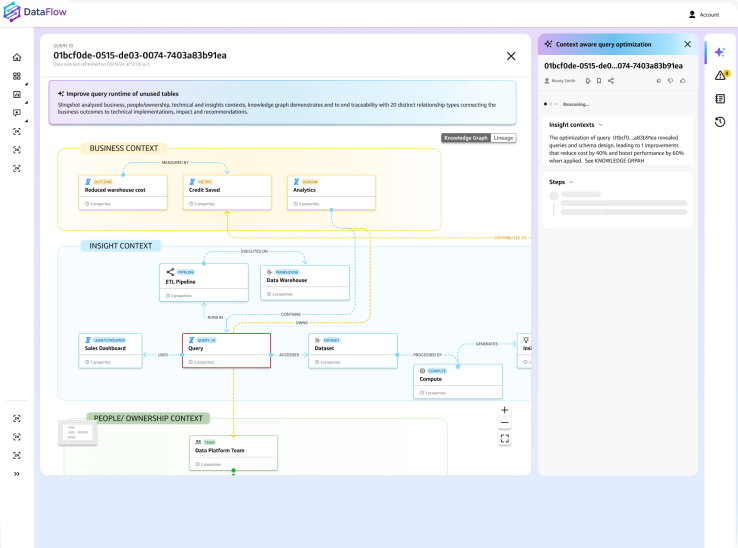This screenshot has height=548, width=738.
Task: Click the EXECUTES ON edge label
Action: [x=254, y=251]
